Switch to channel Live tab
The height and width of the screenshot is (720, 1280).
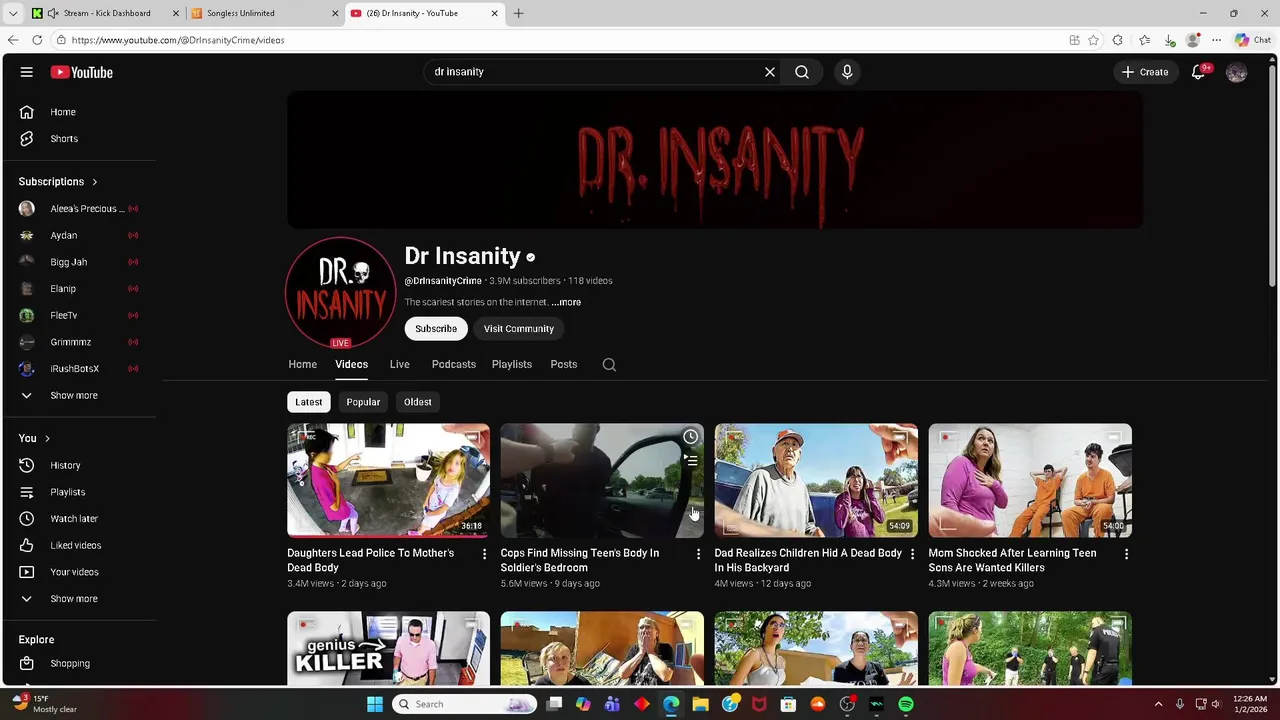400,365
